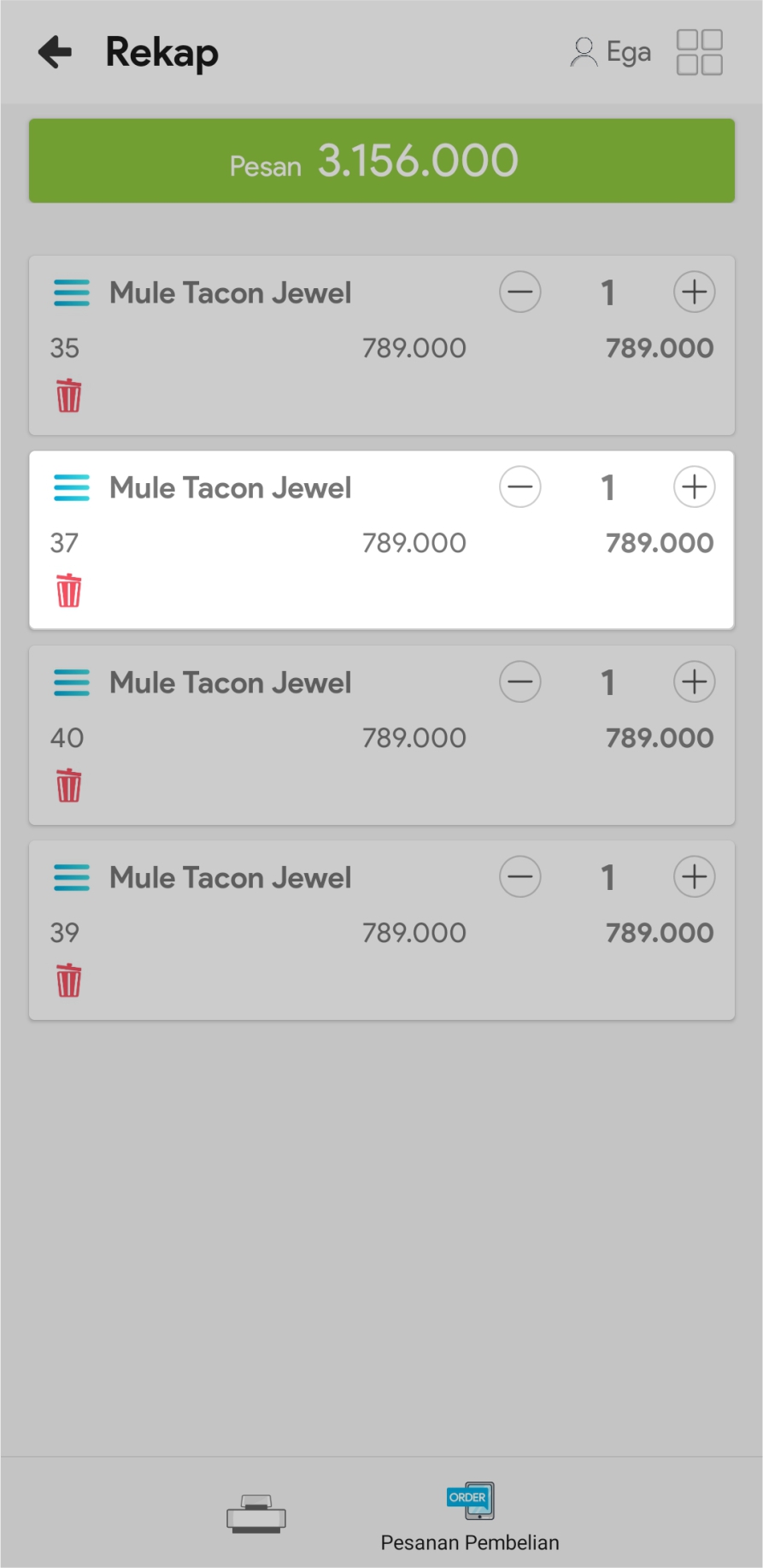This screenshot has width=763, height=1568.
Task: Open the size 37 item's hamburger menu
Action: [72, 487]
